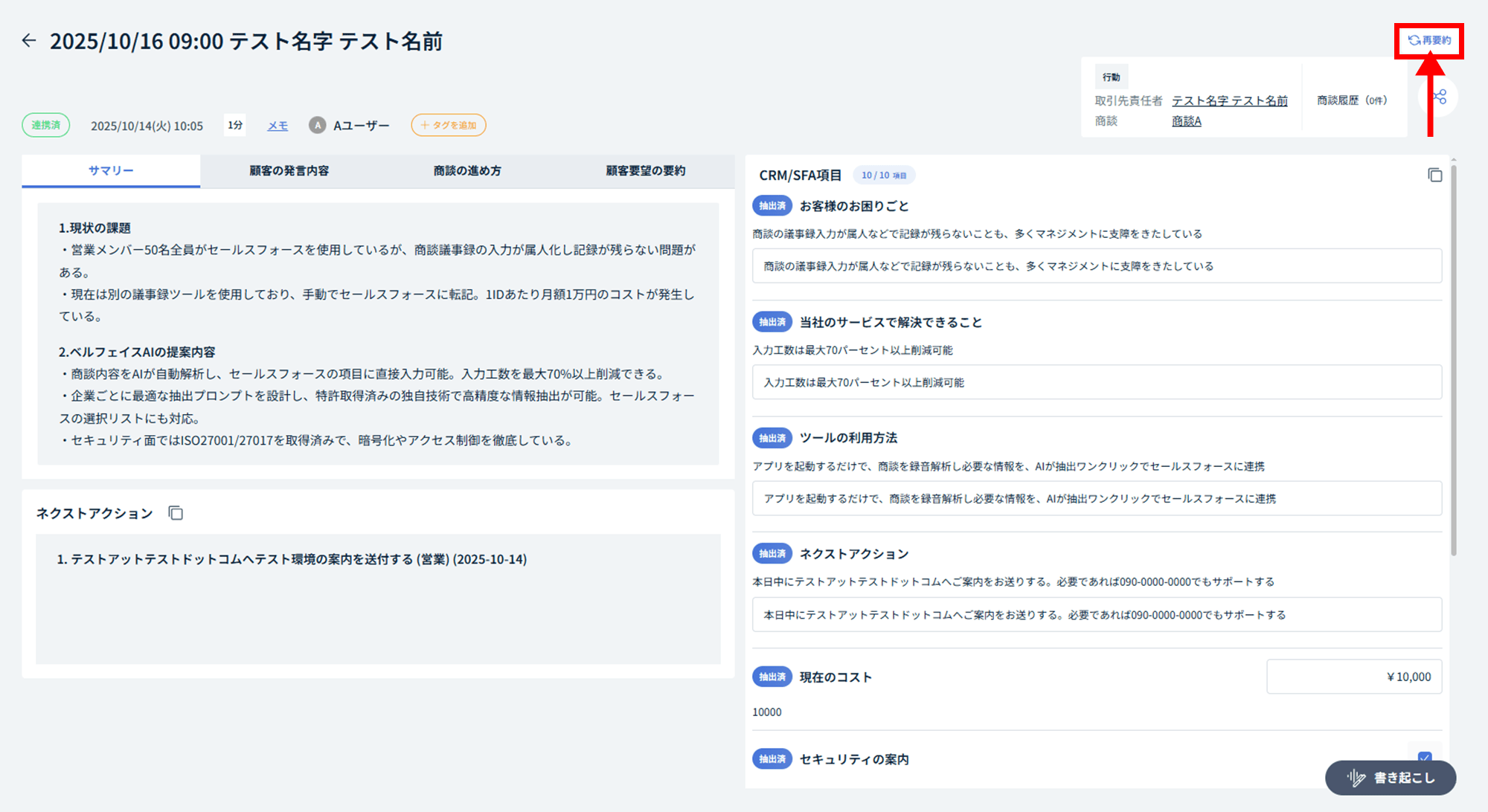This screenshot has height=812, width=1488.
Task: Click the メモ link
Action: click(x=278, y=126)
